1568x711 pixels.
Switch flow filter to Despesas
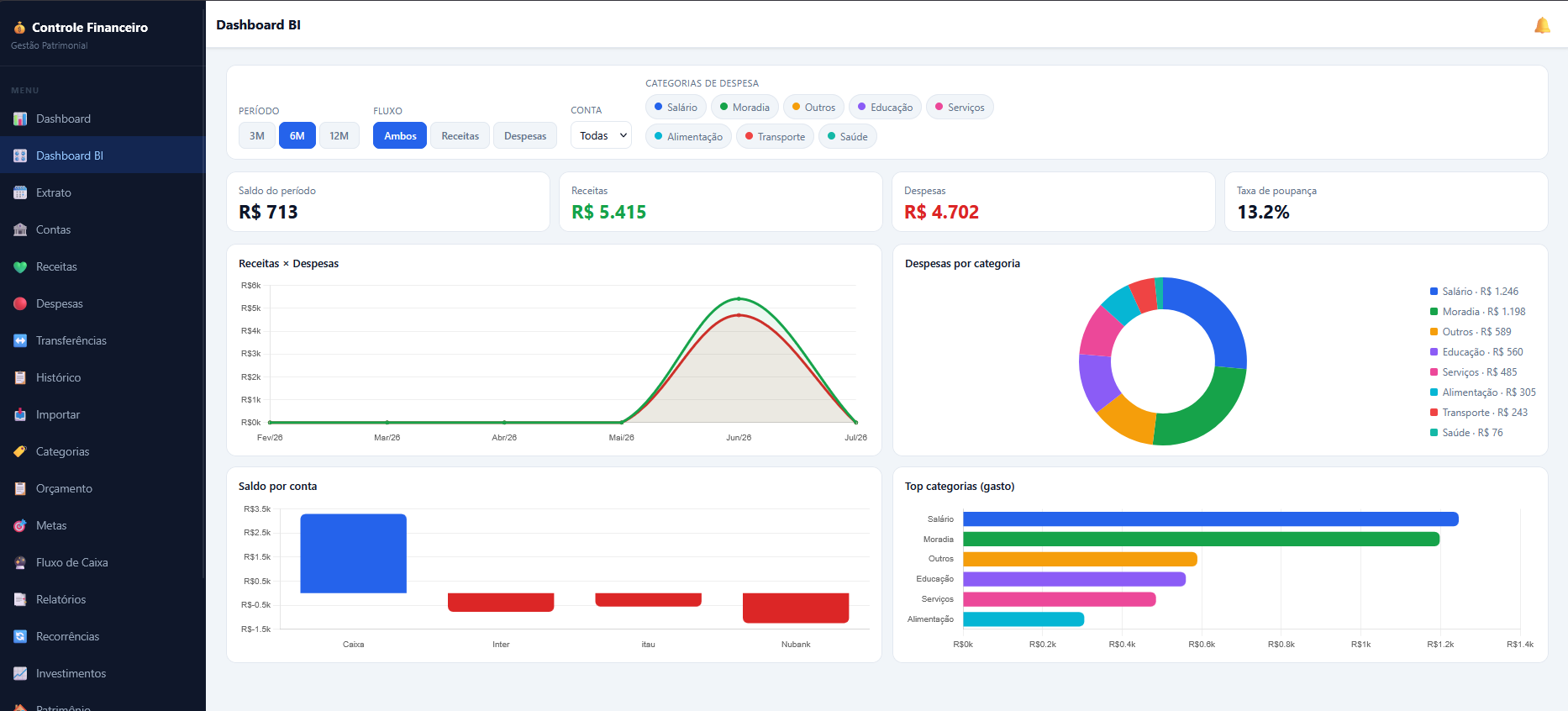pyautogui.click(x=525, y=135)
